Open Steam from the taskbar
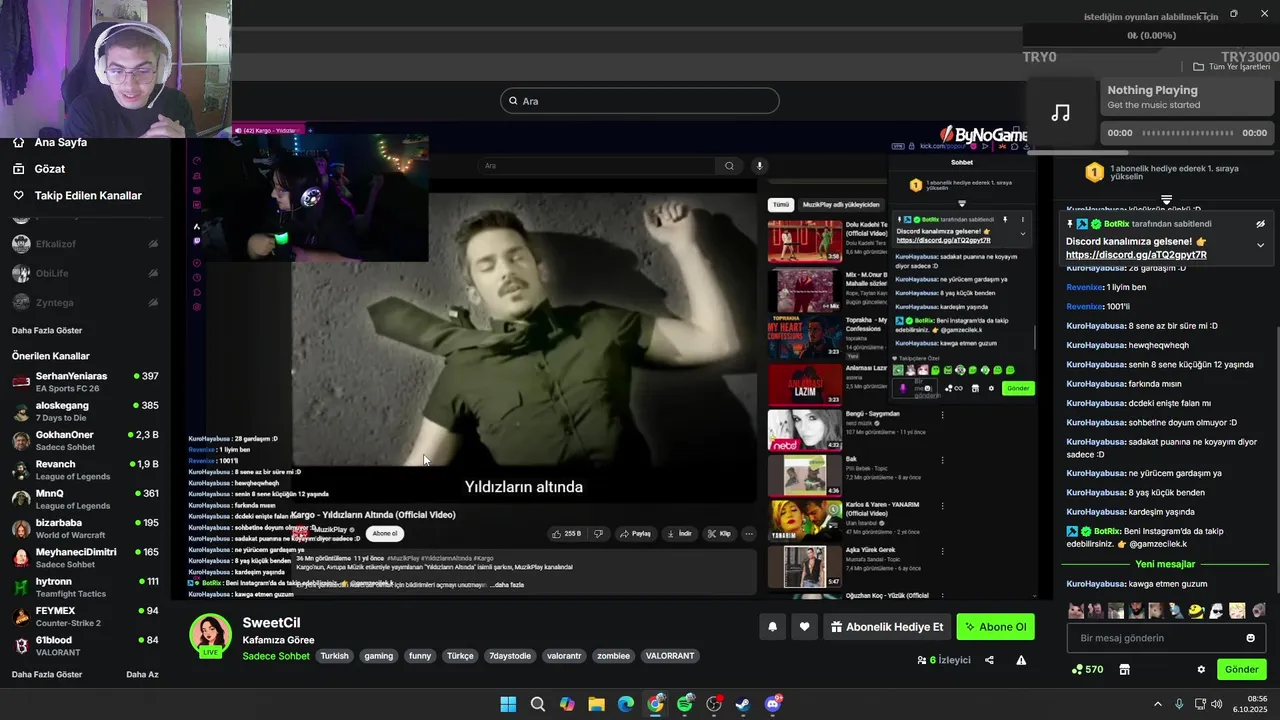Viewport: 1280px width, 720px height. pyautogui.click(x=743, y=704)
